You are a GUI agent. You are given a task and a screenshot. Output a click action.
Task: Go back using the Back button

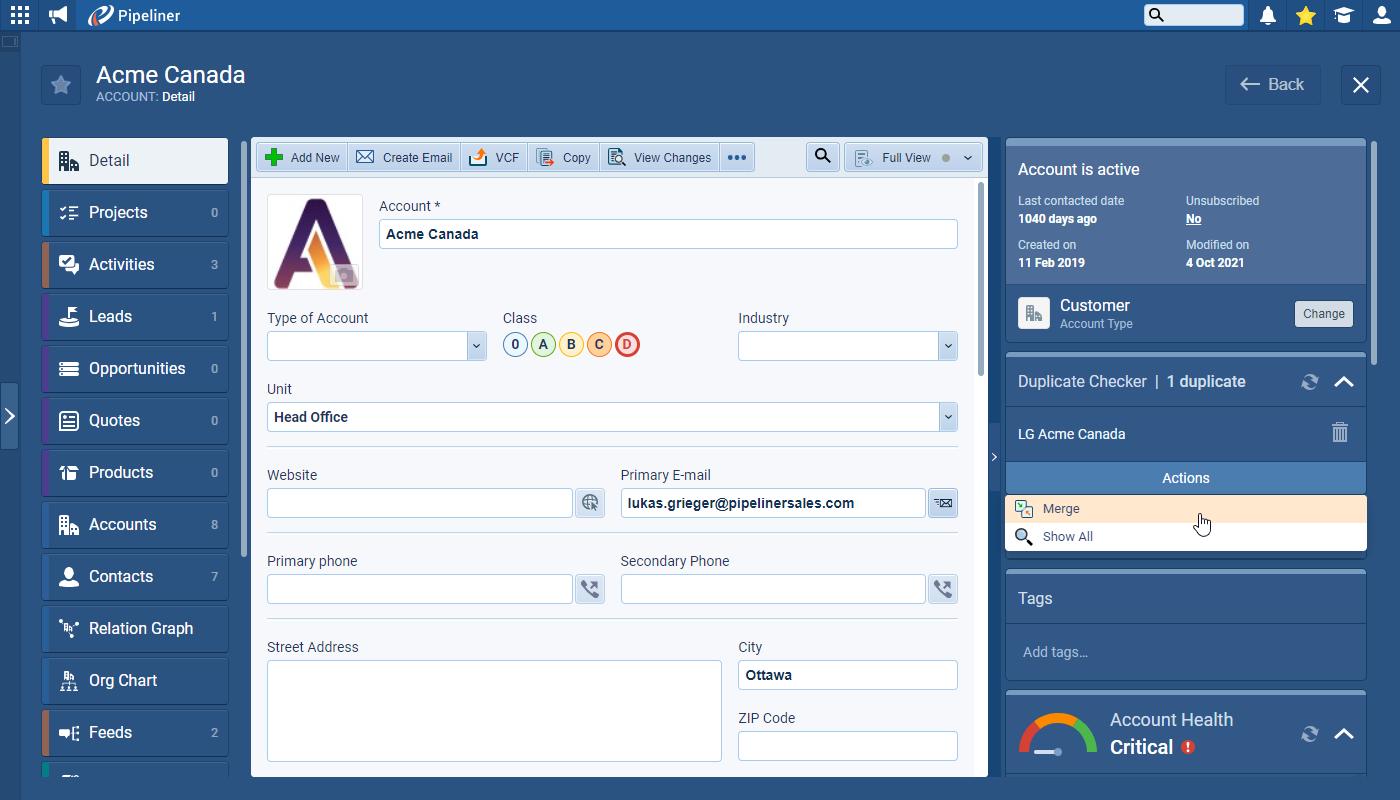(1272, 85)
